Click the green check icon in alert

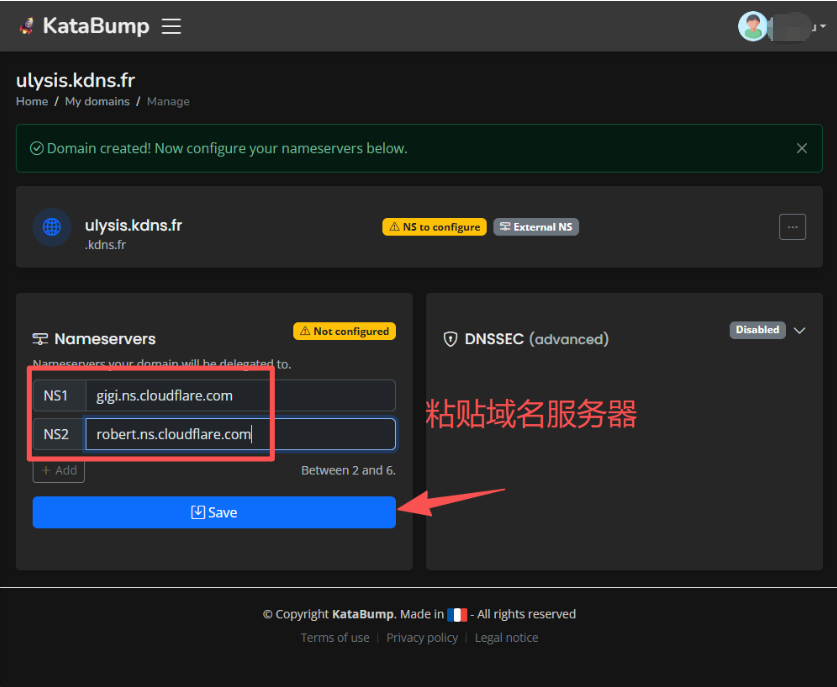tap(36, 148)
